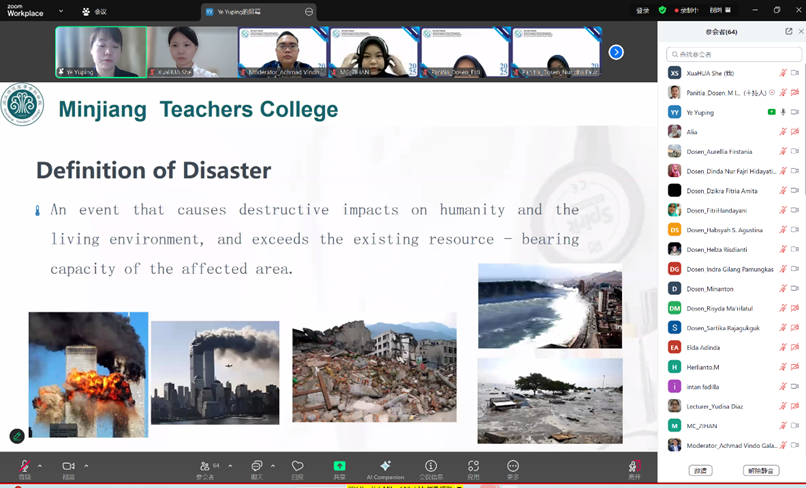Screen dimensions: 806x488
Task: Click the more options ellipsis in toolbar
Action: click(x=513, y=466)
